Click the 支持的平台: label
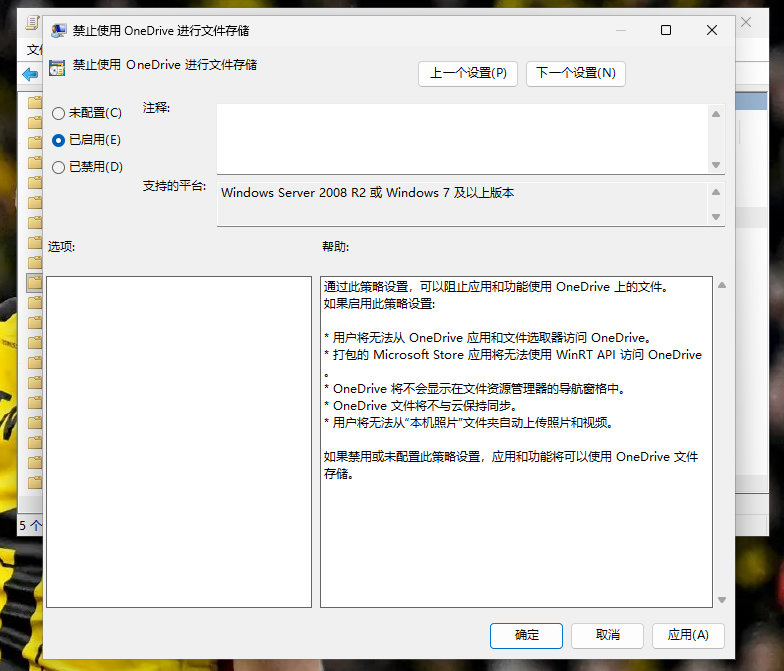Viewport: 784px width, 671px height. click(x=174, y=186)
